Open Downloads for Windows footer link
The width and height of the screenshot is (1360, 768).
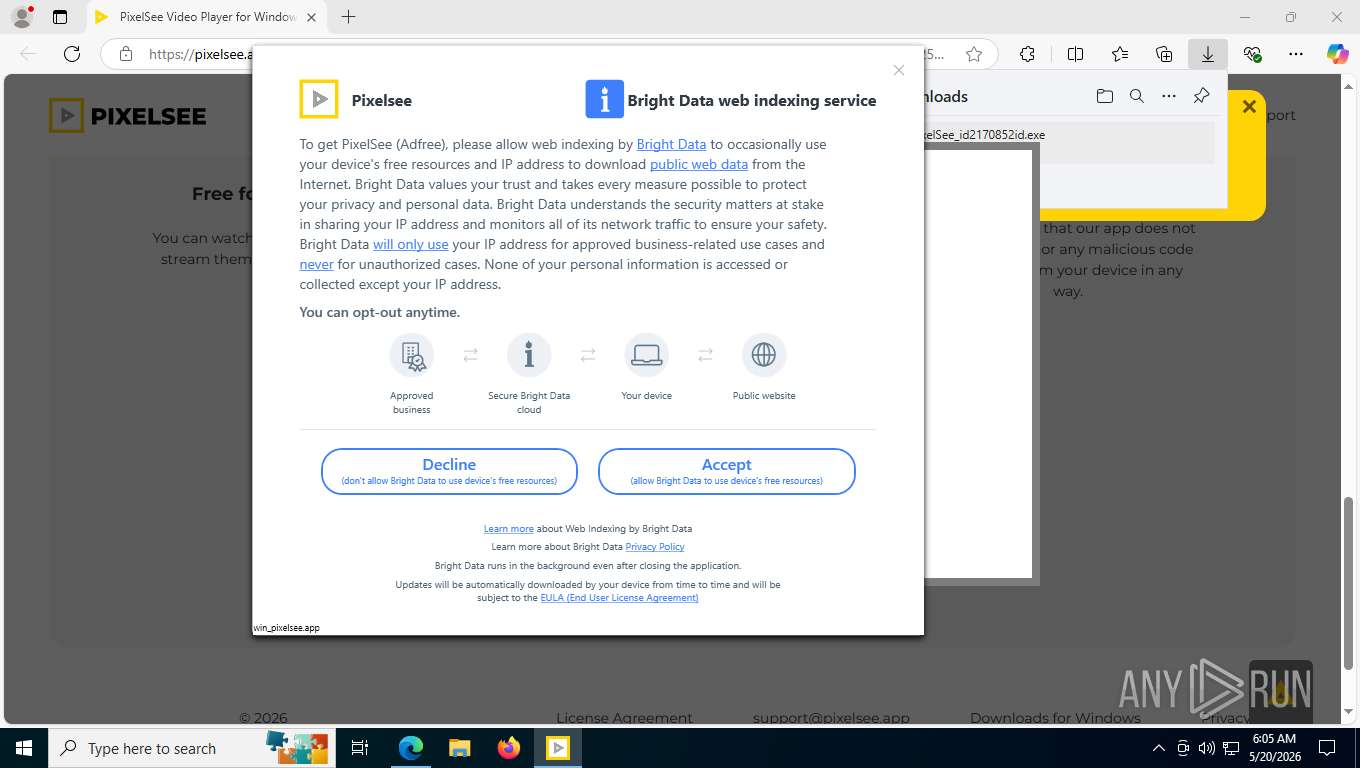(x=1055, y=718)
